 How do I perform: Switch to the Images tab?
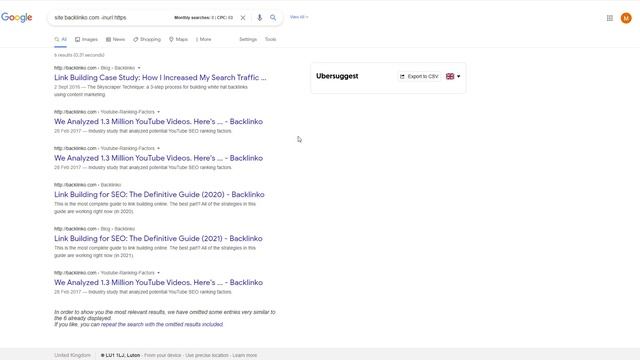[87, 40]
